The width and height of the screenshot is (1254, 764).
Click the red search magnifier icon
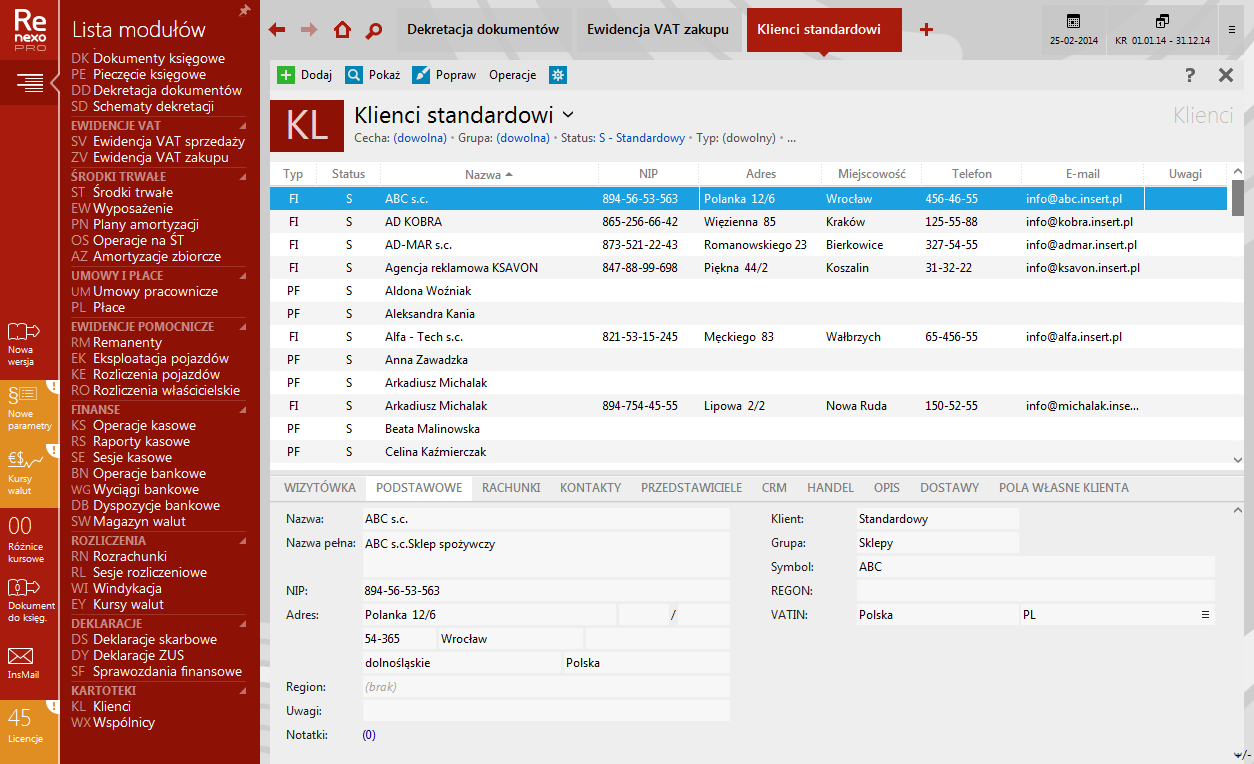pyautogui.click(x=374, y=30)
